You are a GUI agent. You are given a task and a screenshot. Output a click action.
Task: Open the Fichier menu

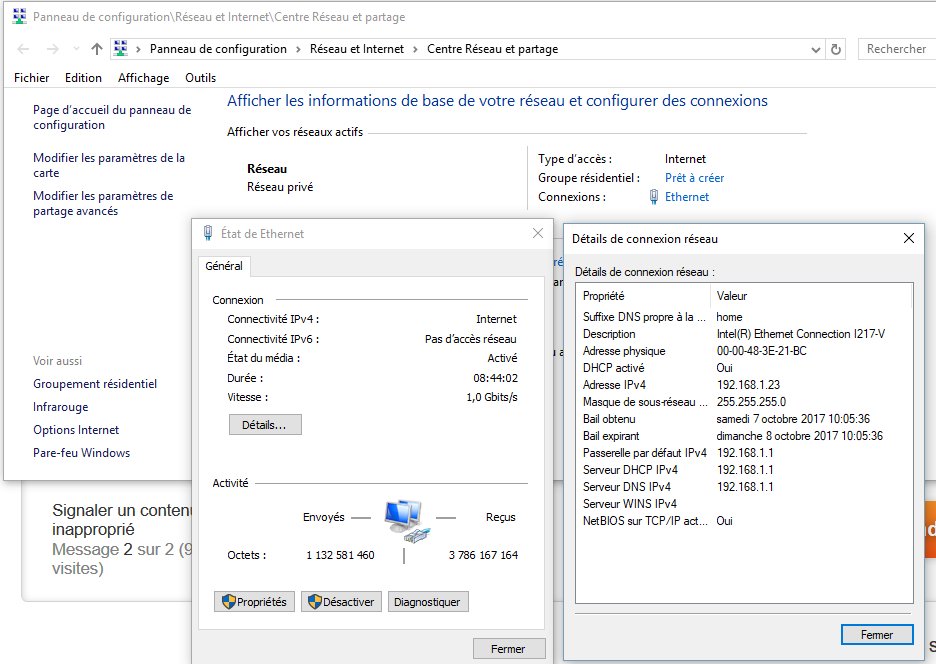(x=31, y=78)
